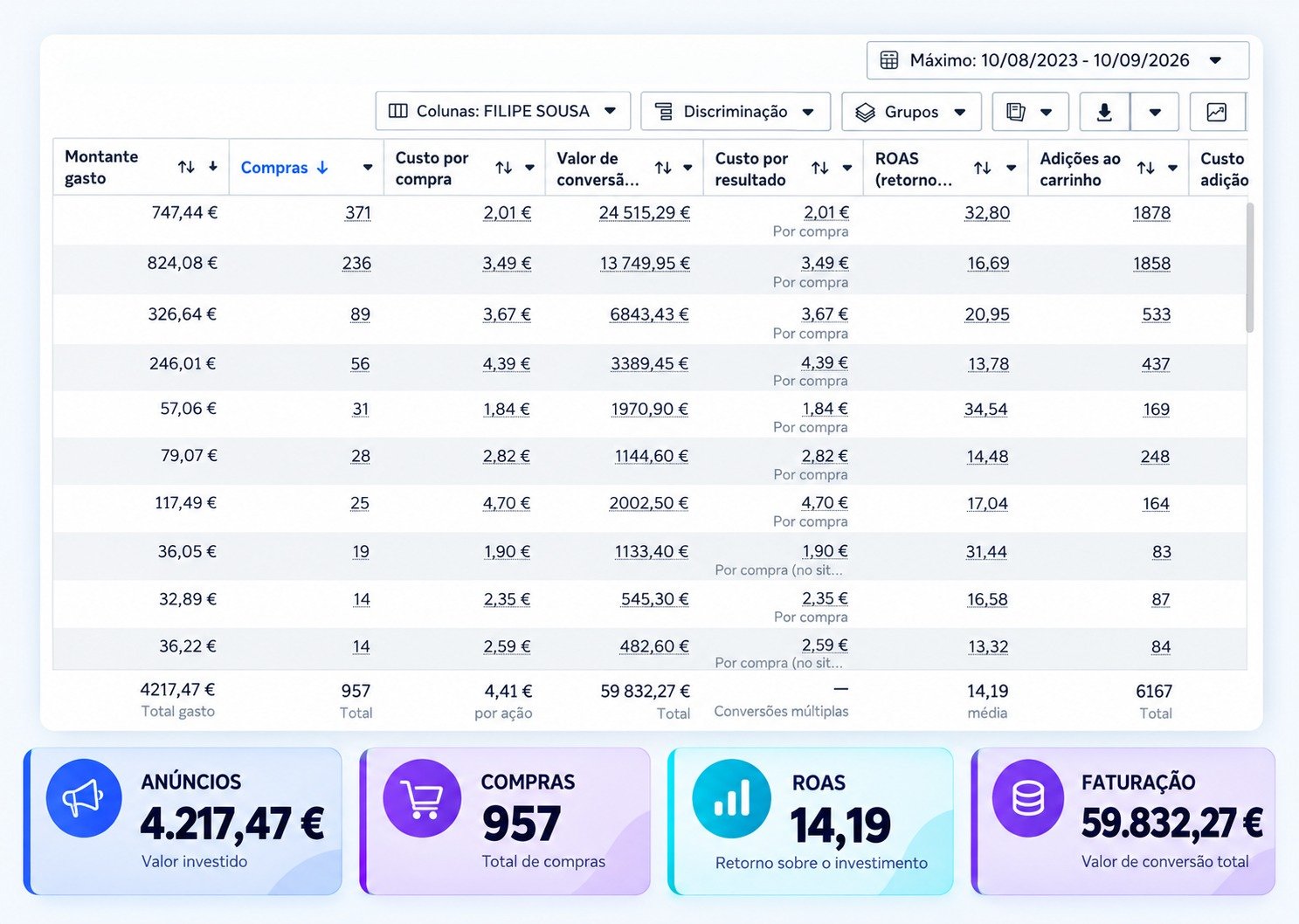Image resolution: width=1299 pixels, height=924 pixels.
Task: Sort by Custo por compra arrows
Action: point(503,168)
